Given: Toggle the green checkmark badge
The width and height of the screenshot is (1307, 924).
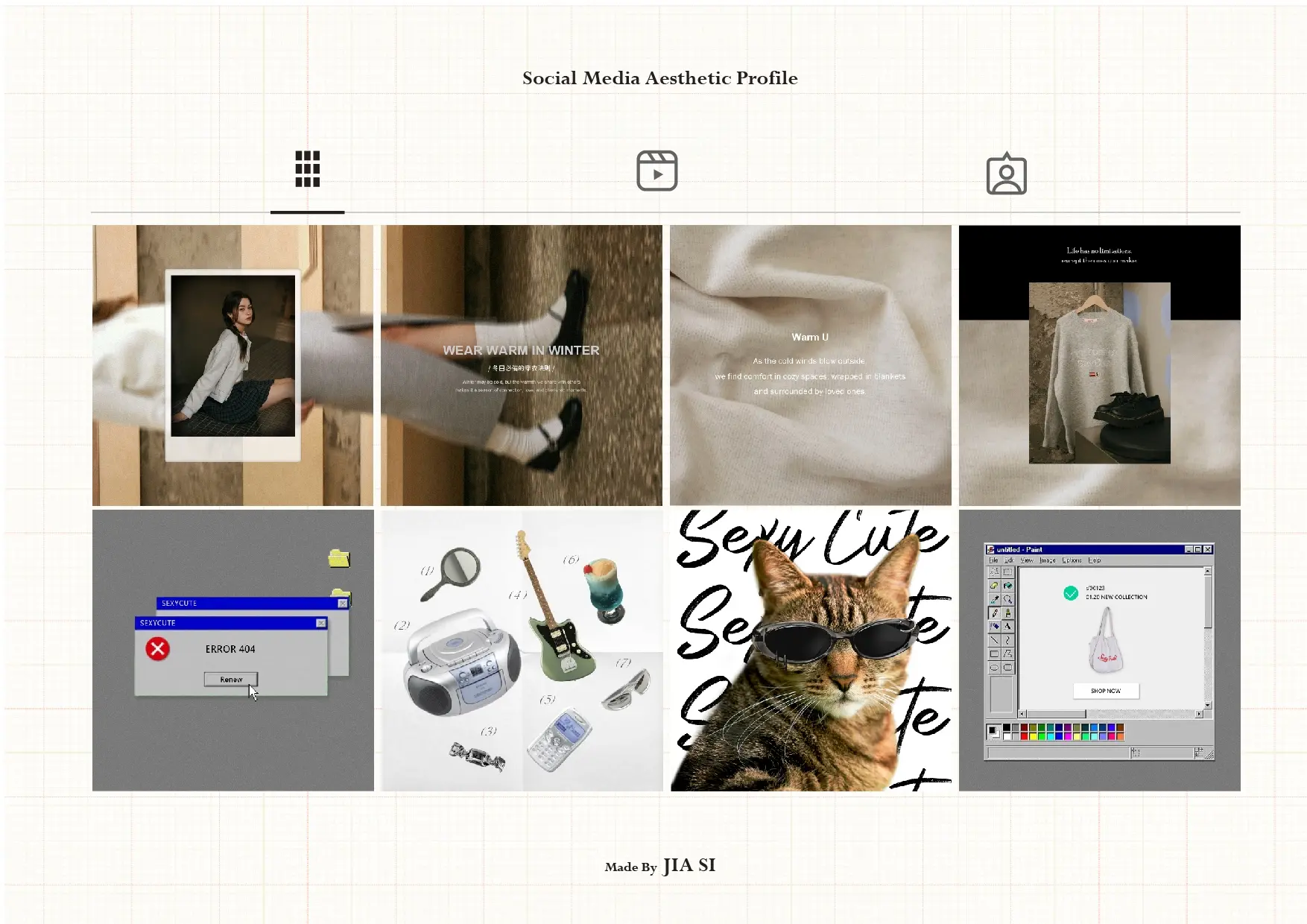Looking at the screenshot, I should [1071, 593].
